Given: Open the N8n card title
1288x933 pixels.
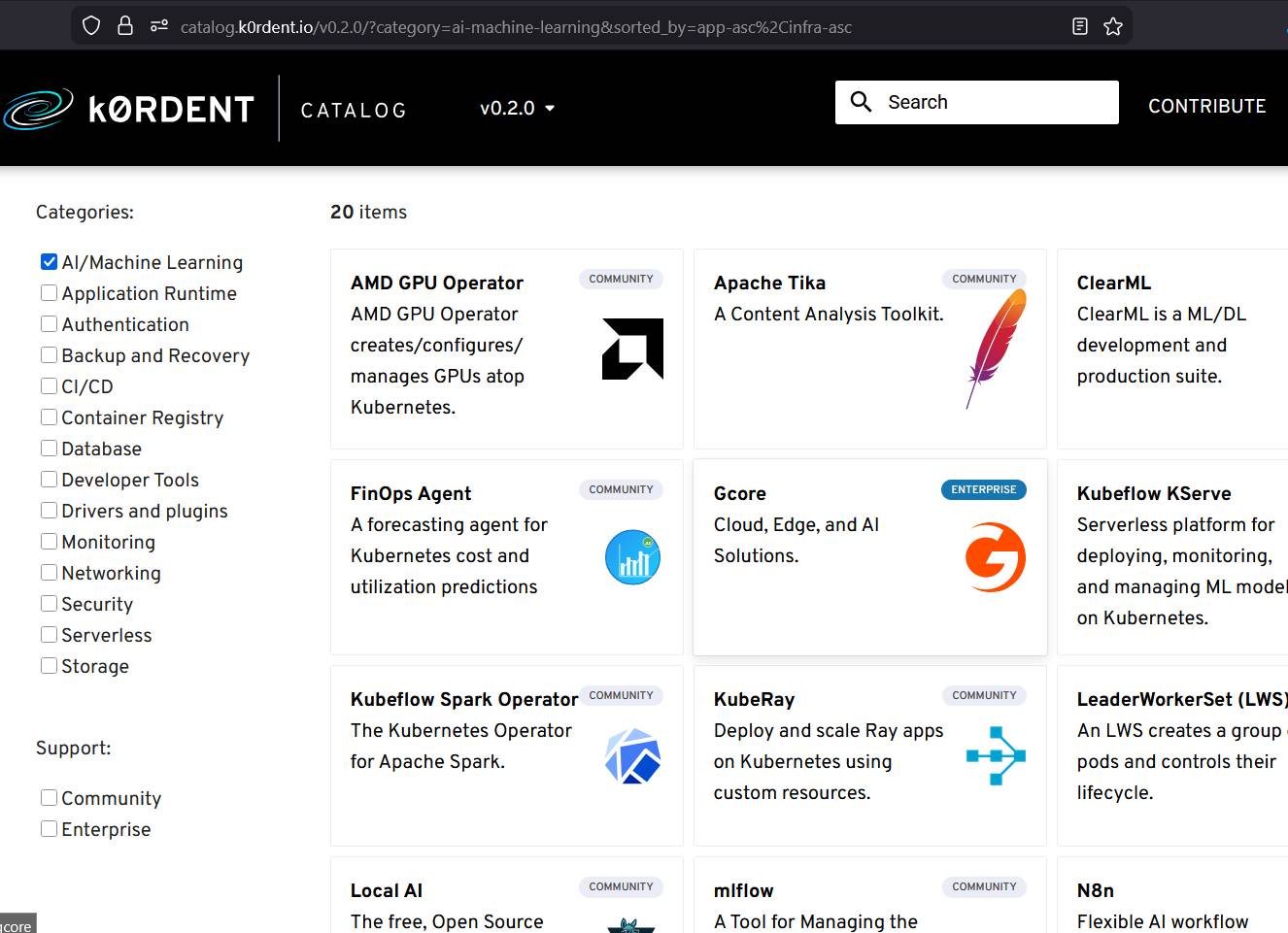Looking at the screenshot, I should coord(1096,890).
